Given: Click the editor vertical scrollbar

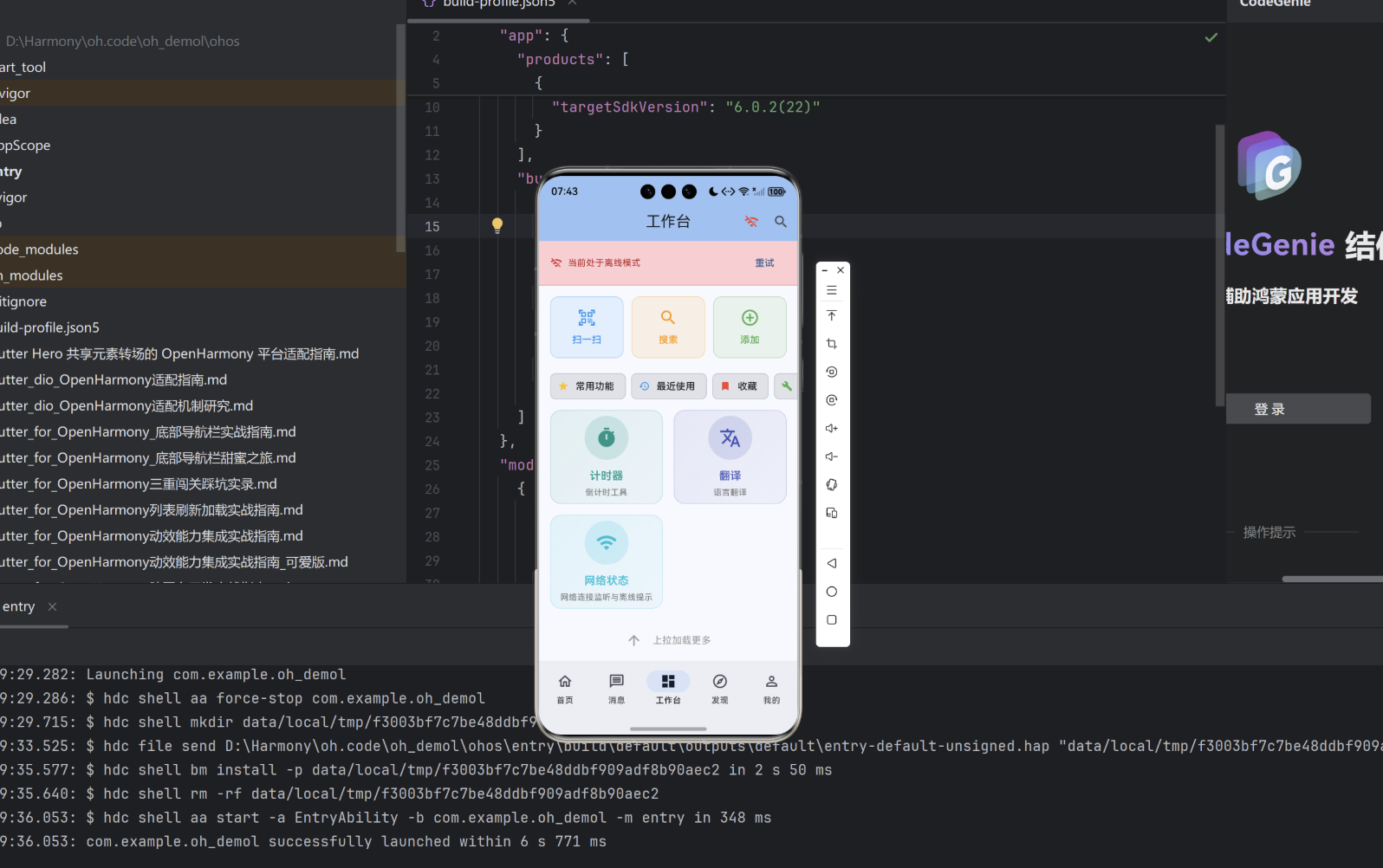Looking at the screenshot, I should tap(1220, 264).
